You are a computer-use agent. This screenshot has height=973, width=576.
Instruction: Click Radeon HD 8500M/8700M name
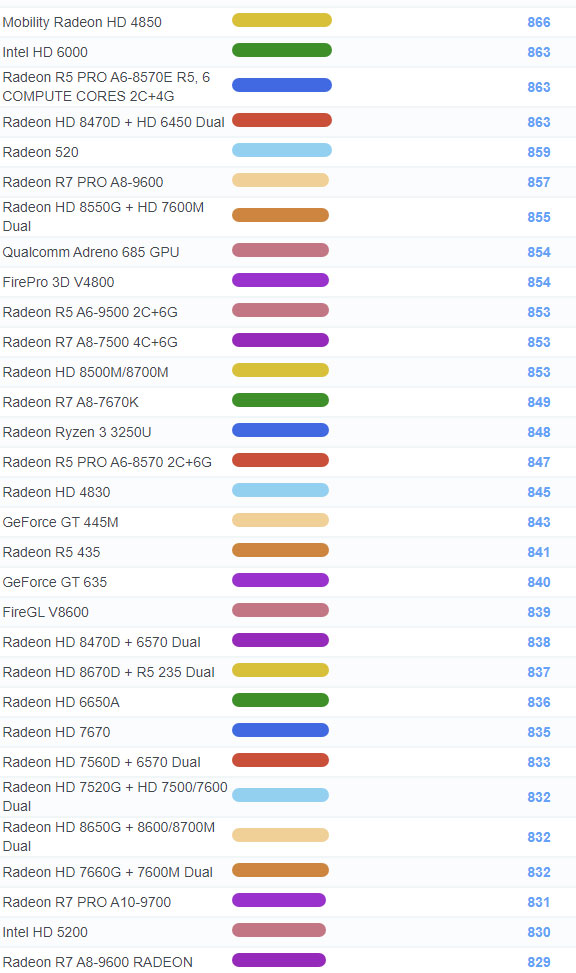coord(86,372)
